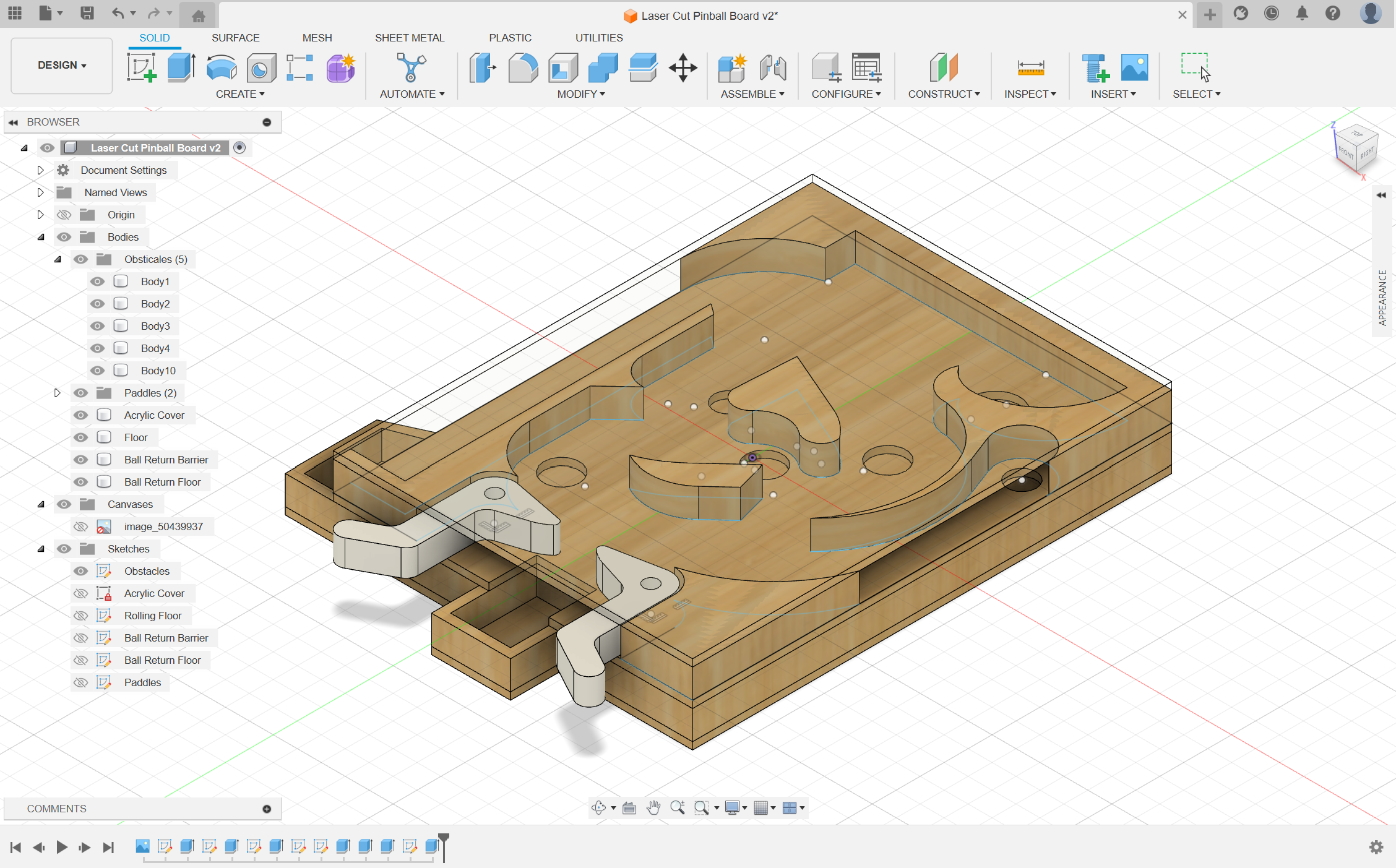Hide the Floor body layer

tap(80, 437)
